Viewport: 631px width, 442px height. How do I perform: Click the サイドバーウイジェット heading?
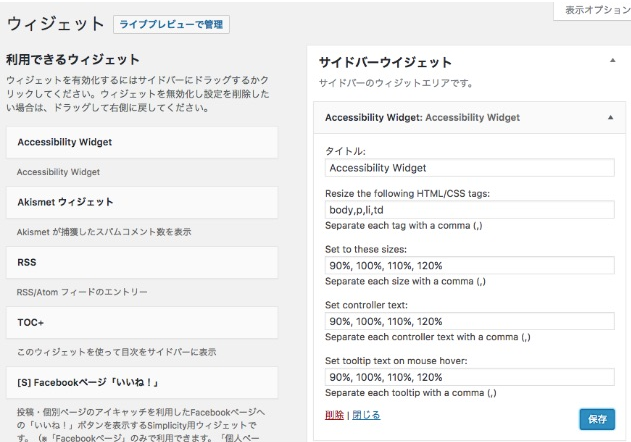point(385,62)
